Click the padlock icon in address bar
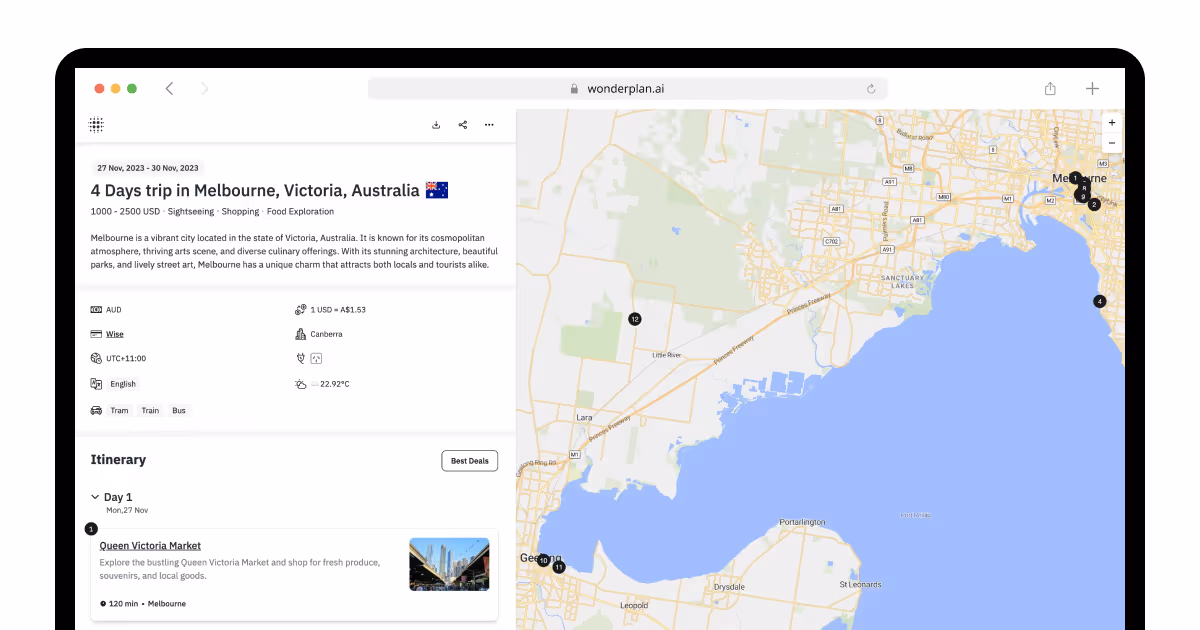 [574, 89]
